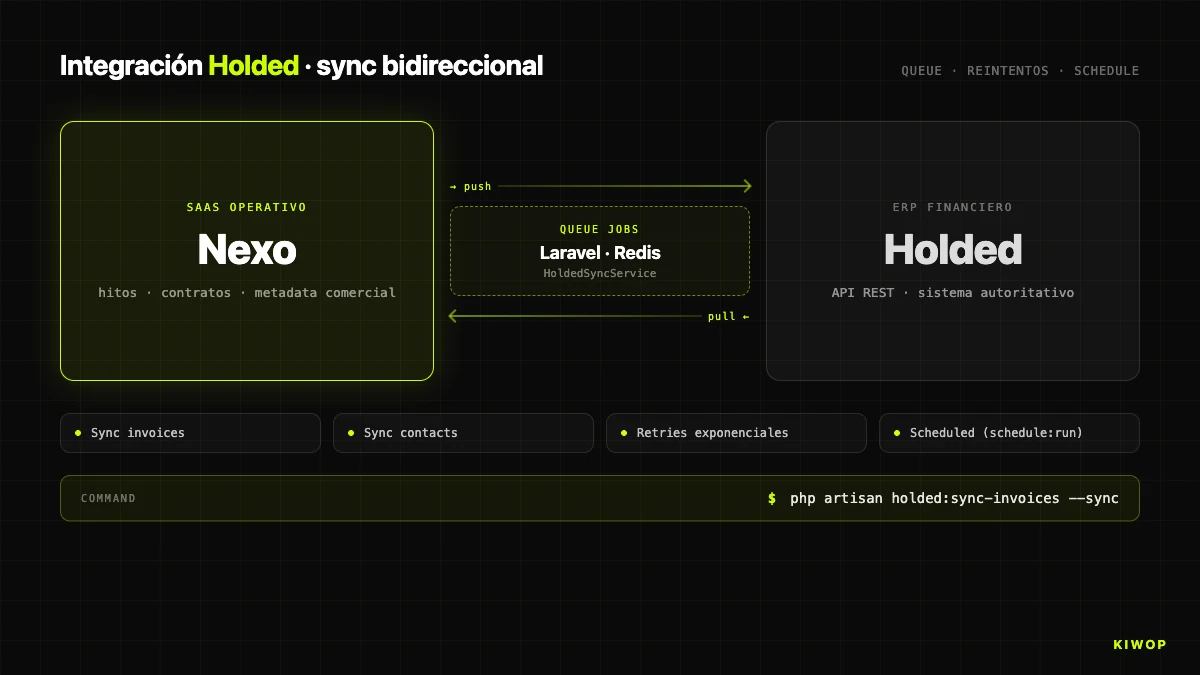Click the green push arrow

click(x=620, y=185)
